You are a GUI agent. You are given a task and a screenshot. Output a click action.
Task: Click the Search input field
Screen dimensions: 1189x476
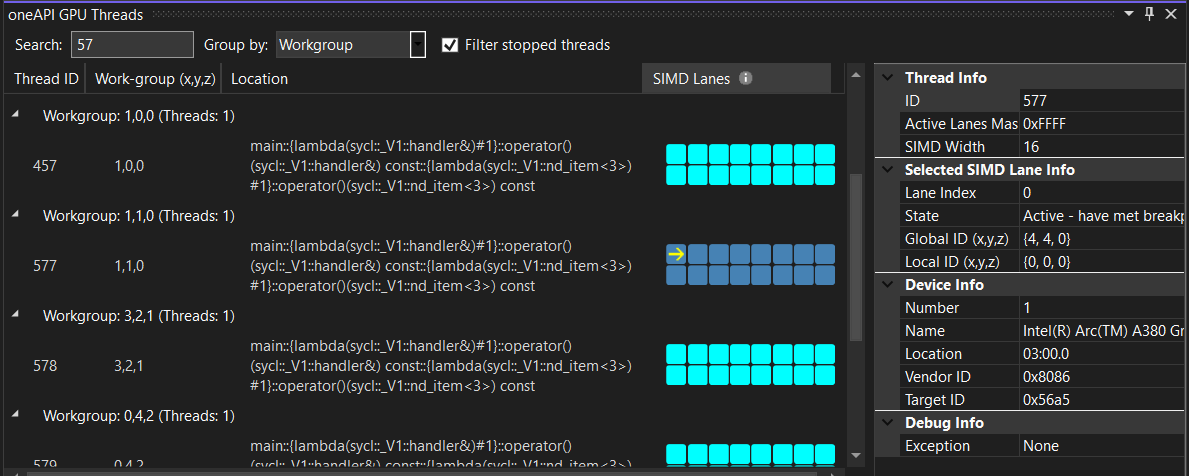click(132, 45)
